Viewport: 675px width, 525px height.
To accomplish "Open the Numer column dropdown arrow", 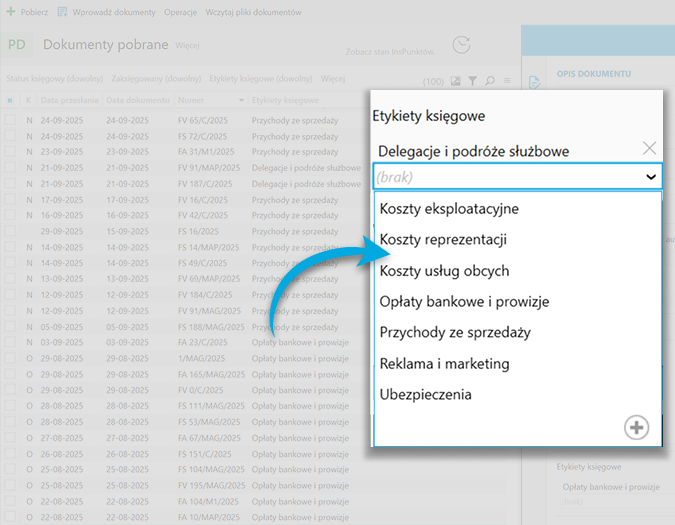I will point(241,101).
